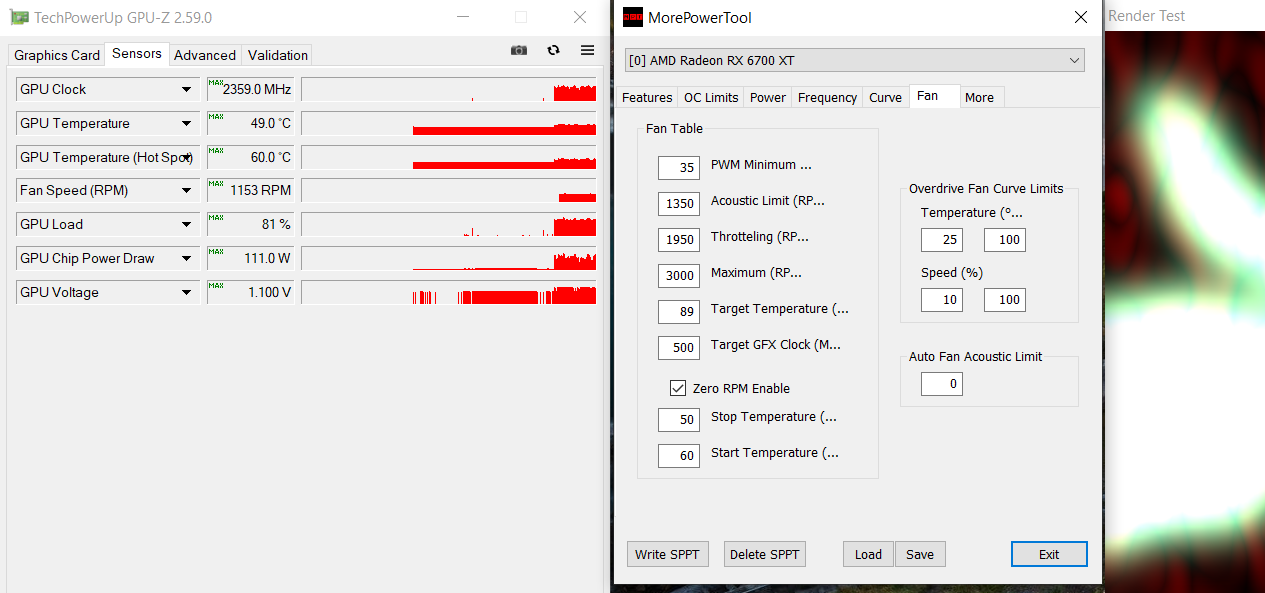Click the GPU-Z title bar app icon

19,17
